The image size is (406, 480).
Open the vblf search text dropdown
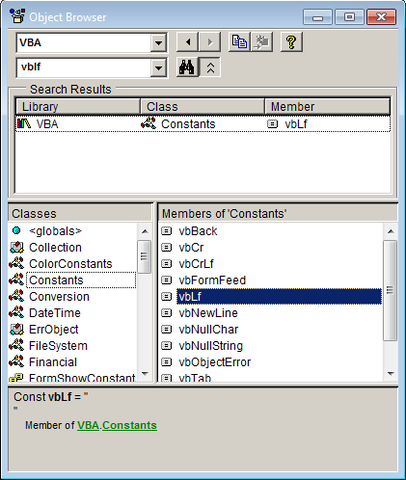point(158,68)
